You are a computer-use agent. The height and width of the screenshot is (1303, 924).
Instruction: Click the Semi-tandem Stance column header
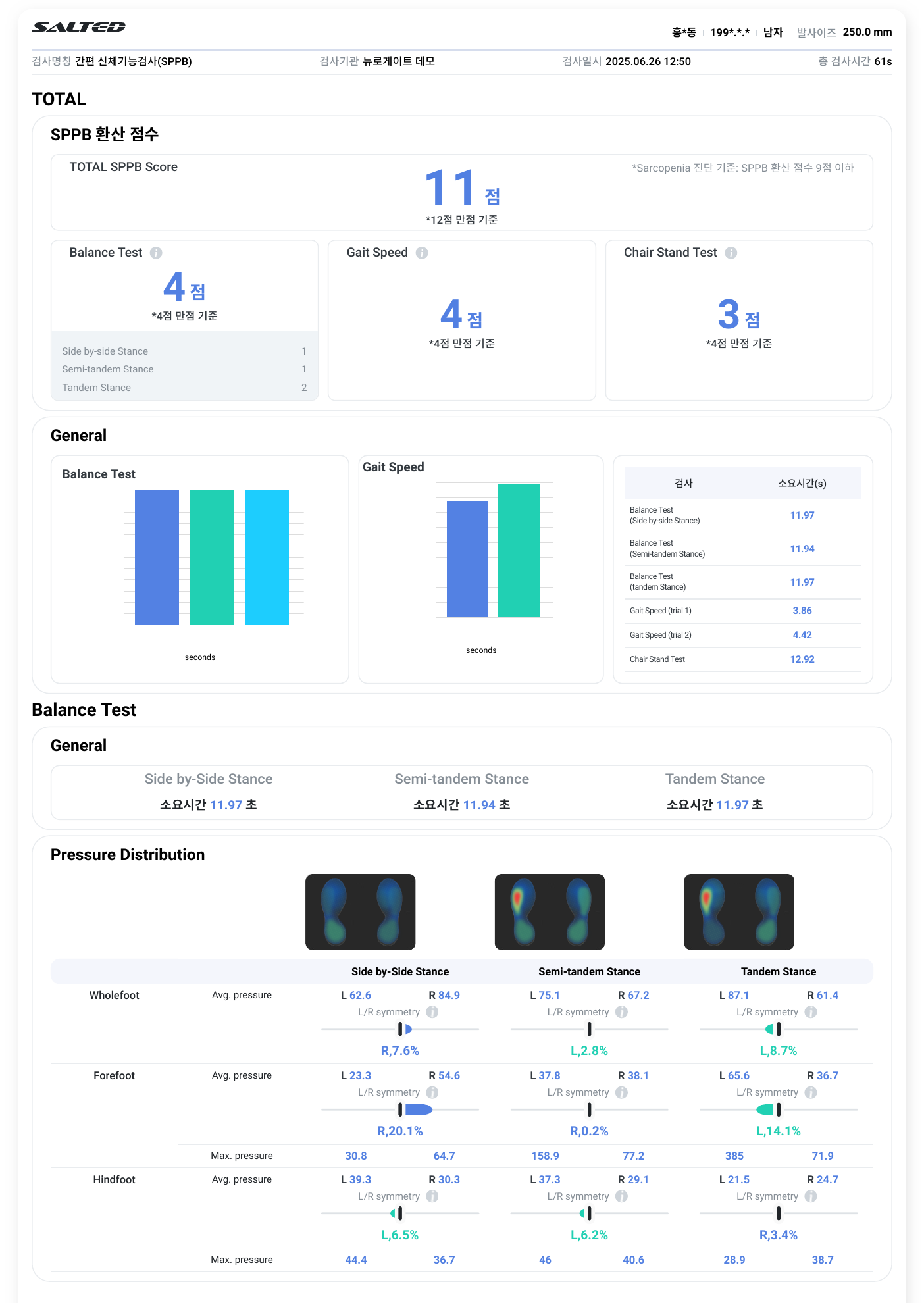[x=589, y=971]
